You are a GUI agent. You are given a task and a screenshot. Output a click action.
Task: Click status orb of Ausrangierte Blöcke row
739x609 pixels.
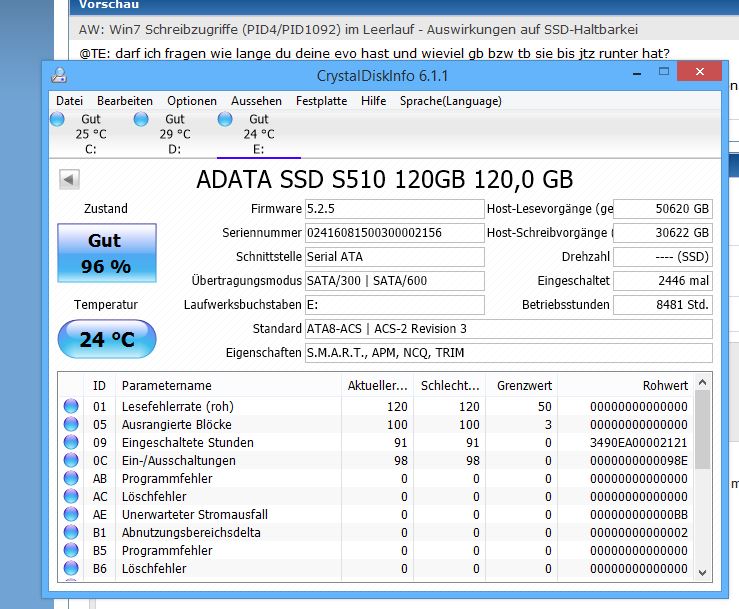tap(71, 424)
